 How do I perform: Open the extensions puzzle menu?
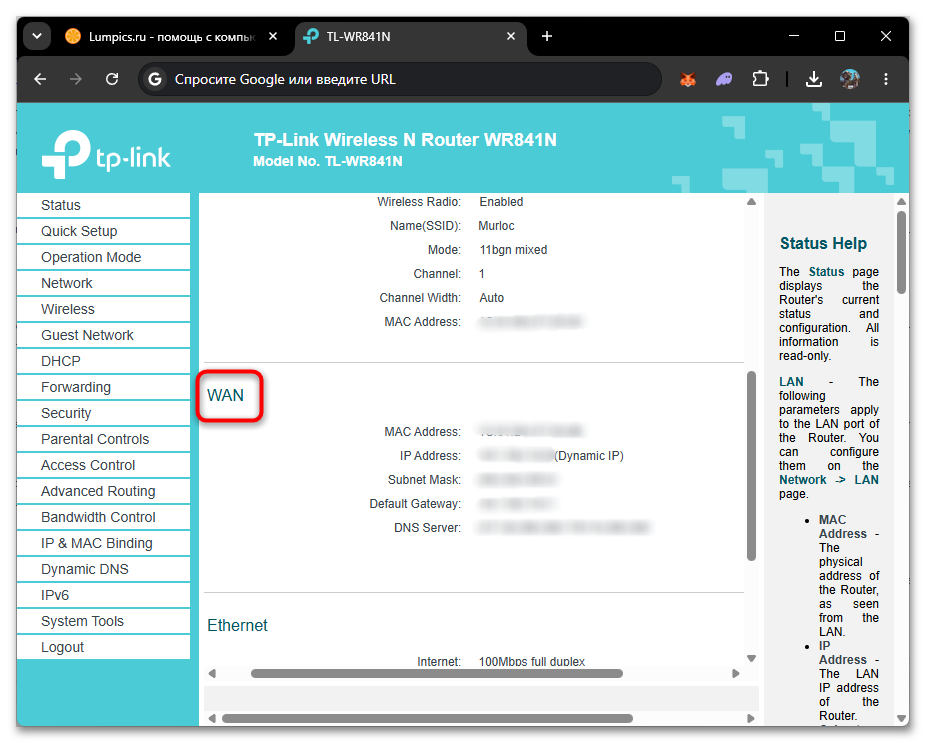(x=761, y=79)
